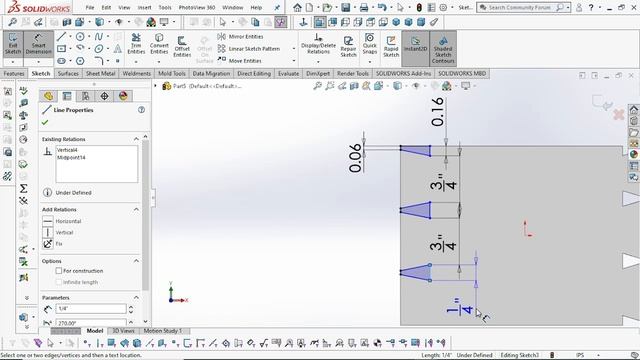Click Convert Entities tool
The image size is (640, 360).
(x=159, y=44)
